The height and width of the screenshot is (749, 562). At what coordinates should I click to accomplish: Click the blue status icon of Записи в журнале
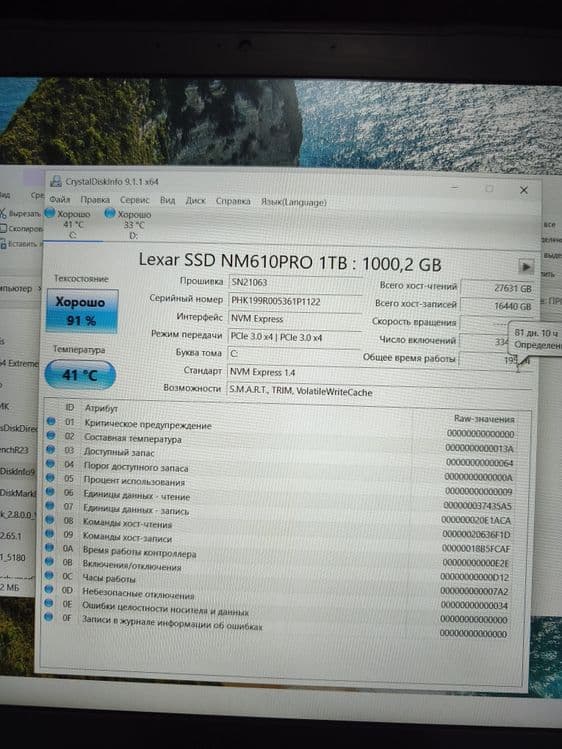[48, 617]
